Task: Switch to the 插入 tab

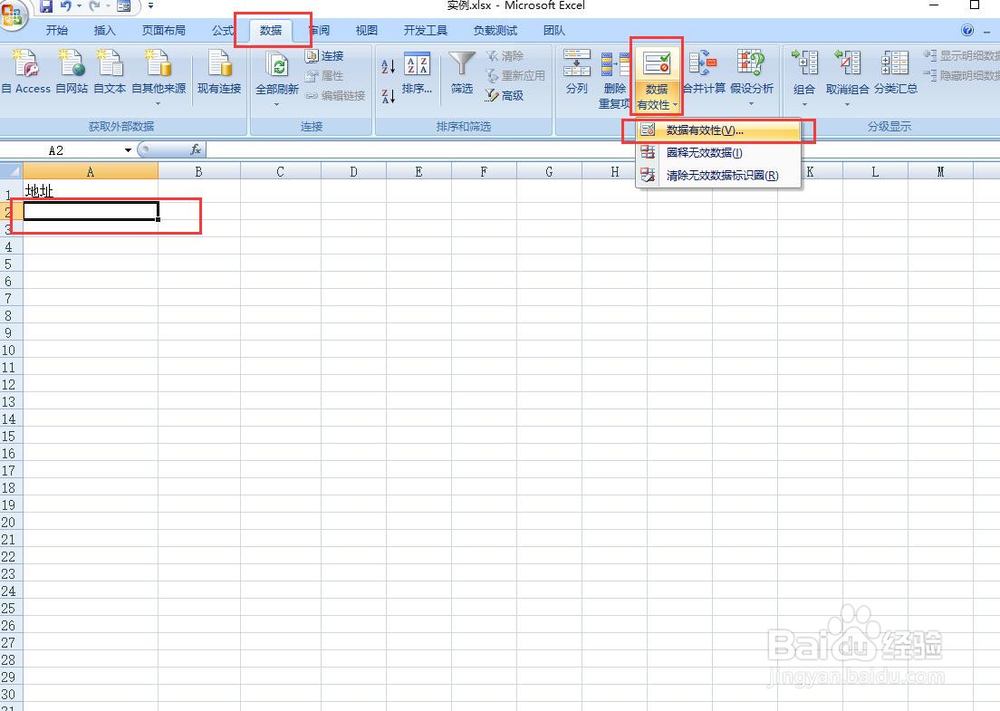Action: pyautogui.click(x=105, y=31)
